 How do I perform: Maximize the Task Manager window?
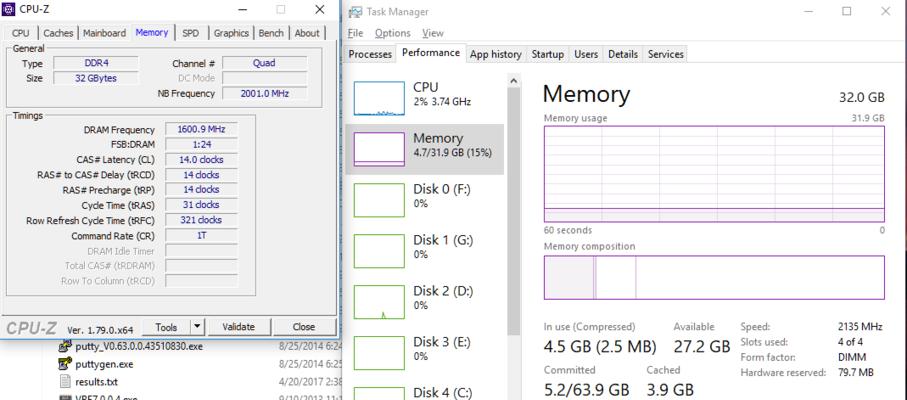coord(847,11)
